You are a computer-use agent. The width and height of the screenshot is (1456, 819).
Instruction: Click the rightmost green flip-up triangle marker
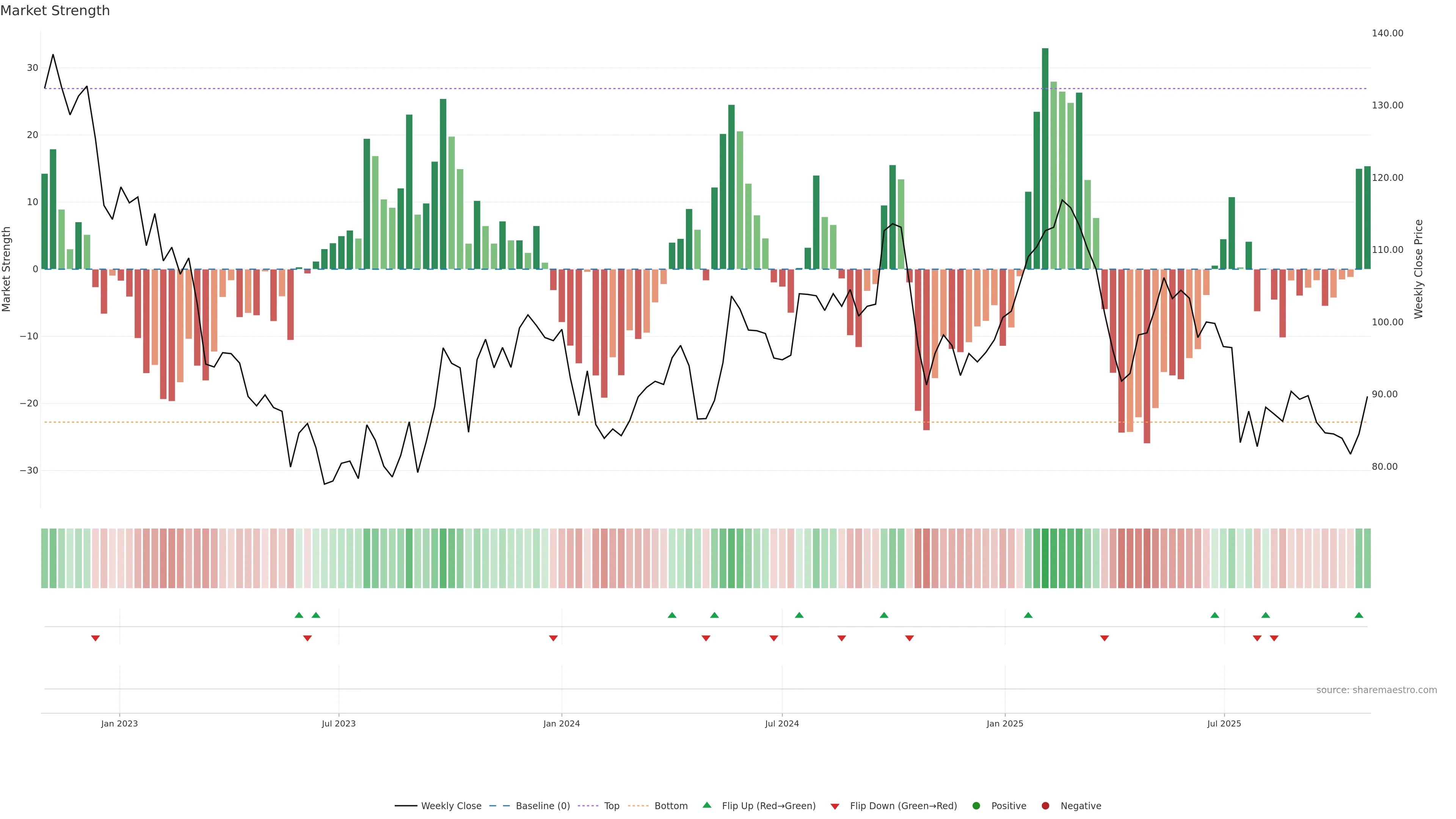[x=1359, y=615]
